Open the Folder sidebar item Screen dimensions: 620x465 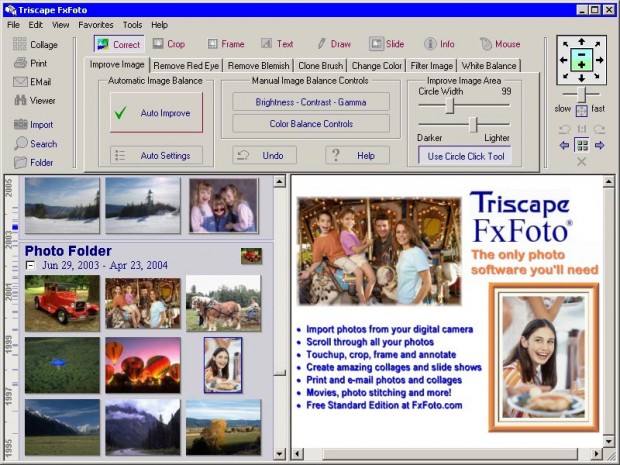coord(34,162)
